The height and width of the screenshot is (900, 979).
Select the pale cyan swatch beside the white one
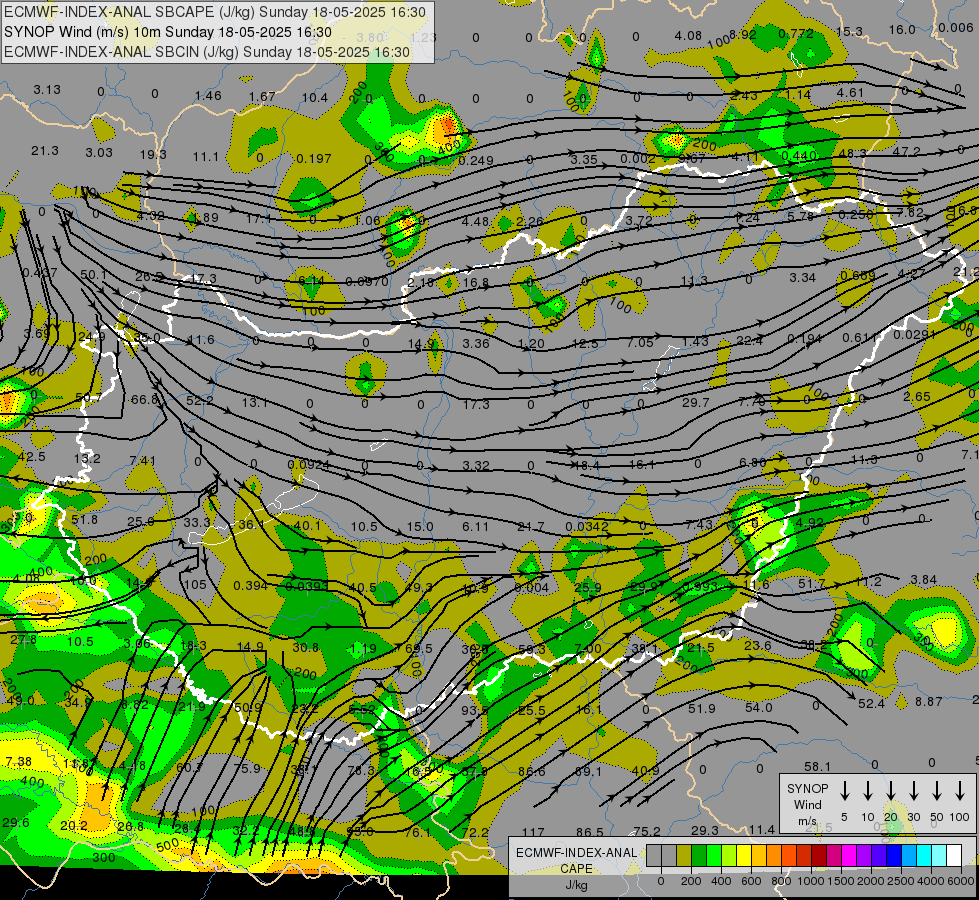pos(938,856)
